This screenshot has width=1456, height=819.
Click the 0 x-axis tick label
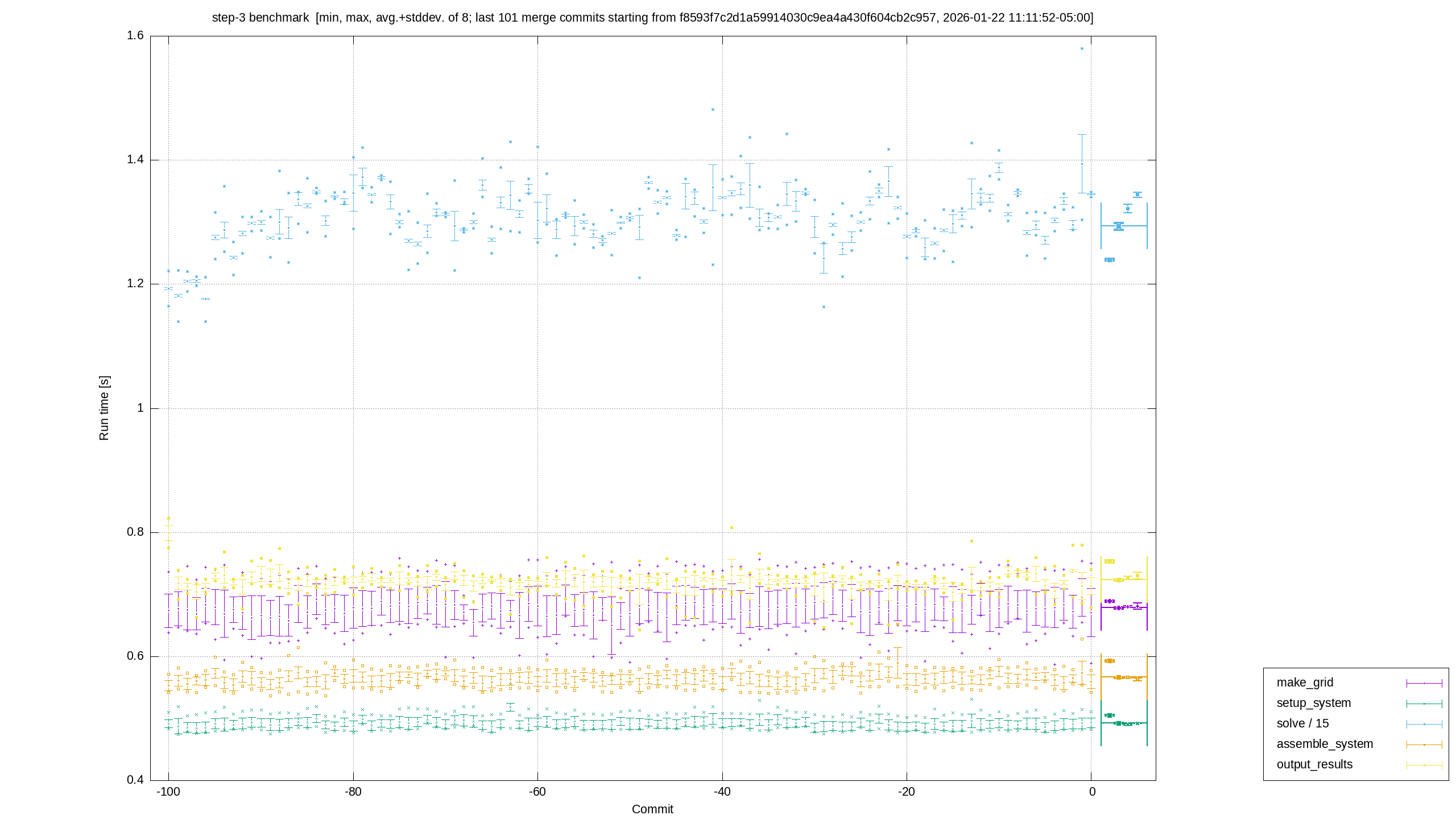point(1092,792)
